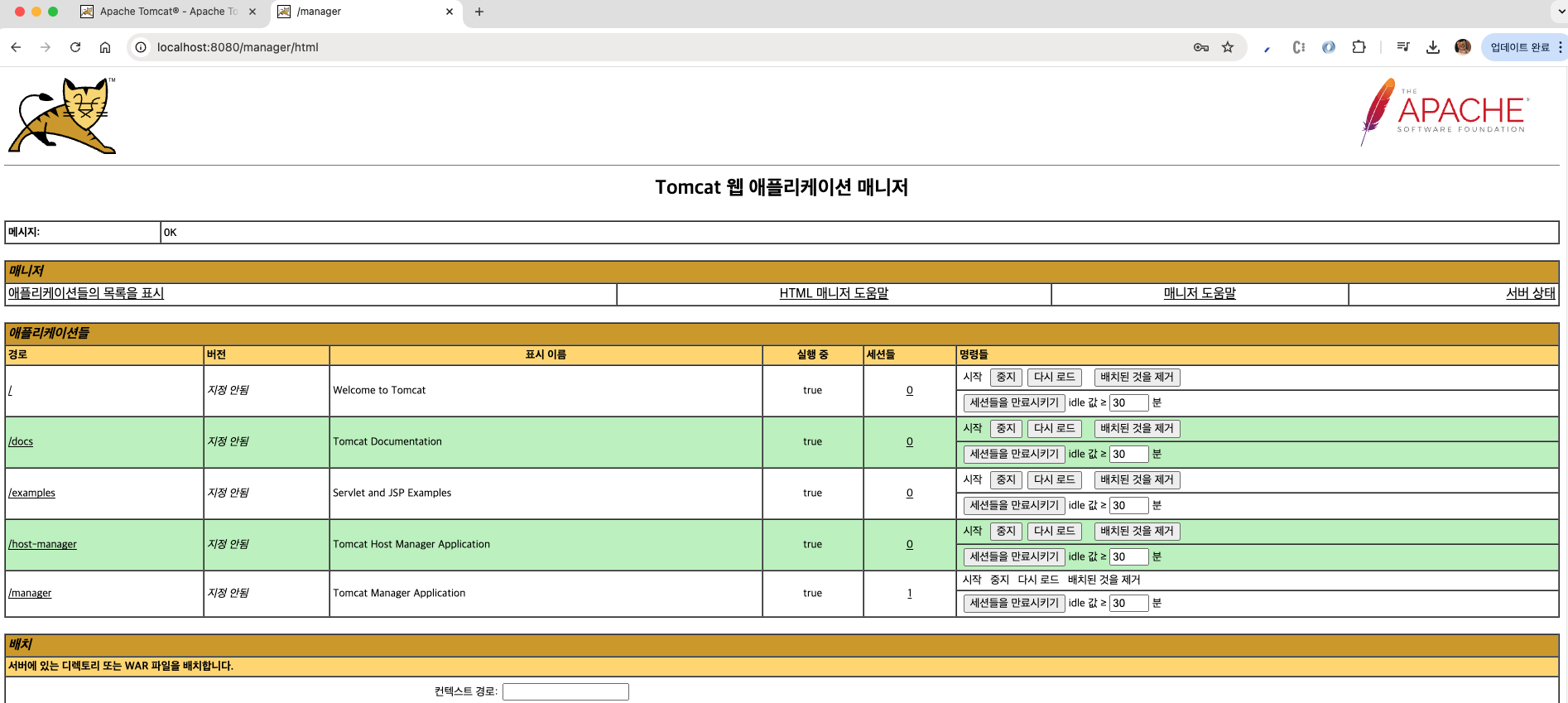Click idle value field for /docs

(1128, 455)
